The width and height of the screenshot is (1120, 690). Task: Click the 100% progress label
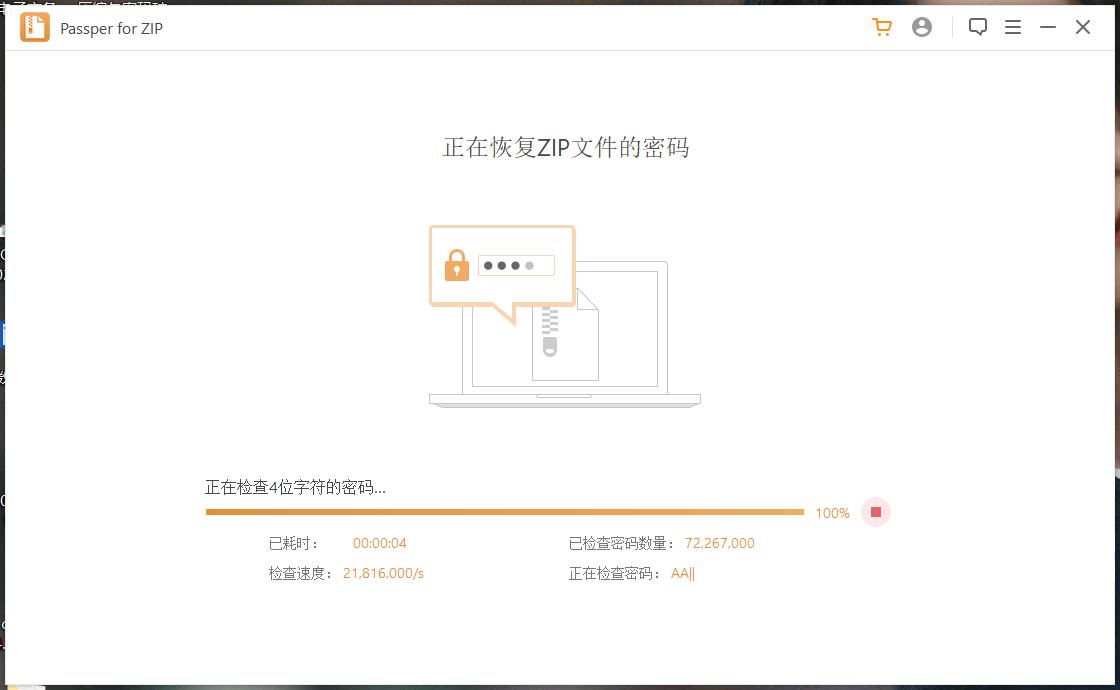tap(831, 512)
